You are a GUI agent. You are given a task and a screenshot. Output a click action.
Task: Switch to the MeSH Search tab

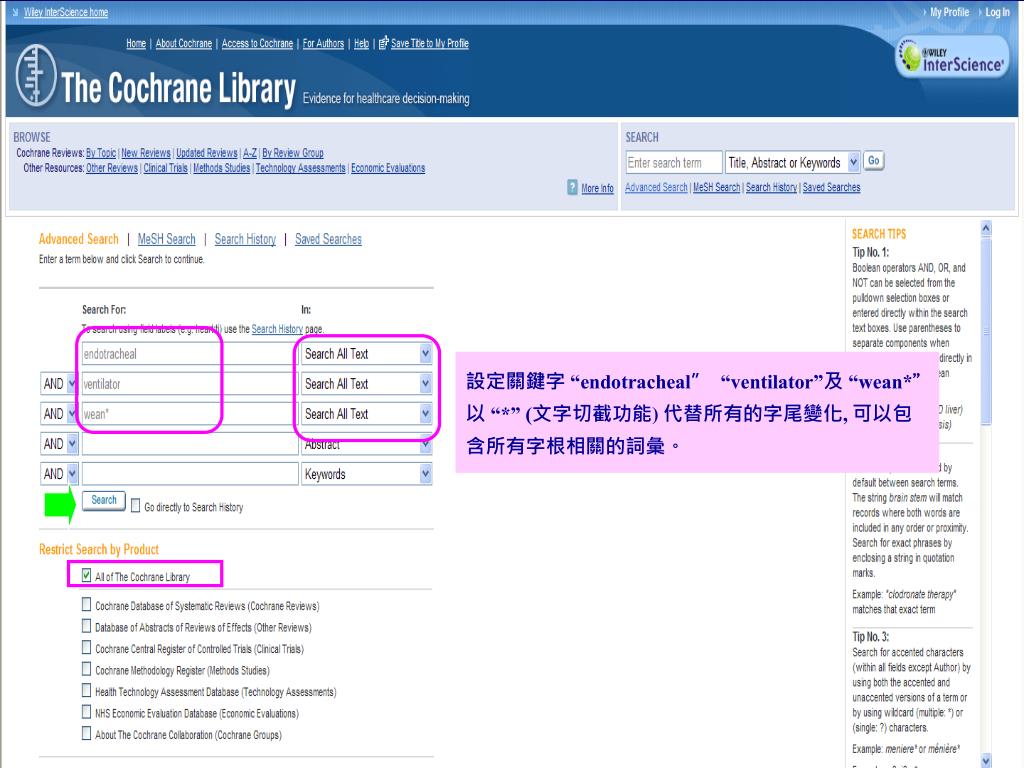[x=167, y=239]
